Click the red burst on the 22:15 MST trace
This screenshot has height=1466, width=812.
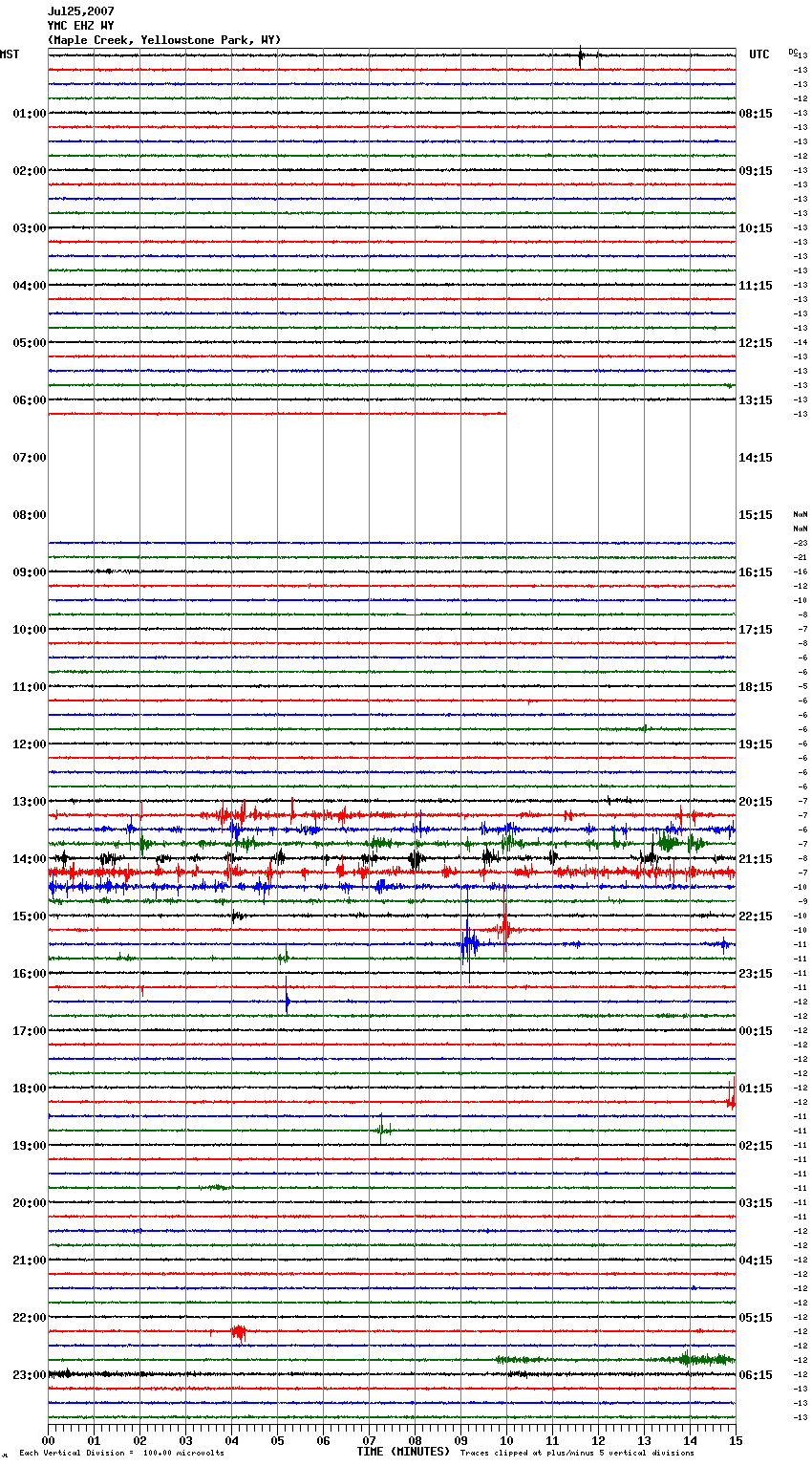(238, 1331)
